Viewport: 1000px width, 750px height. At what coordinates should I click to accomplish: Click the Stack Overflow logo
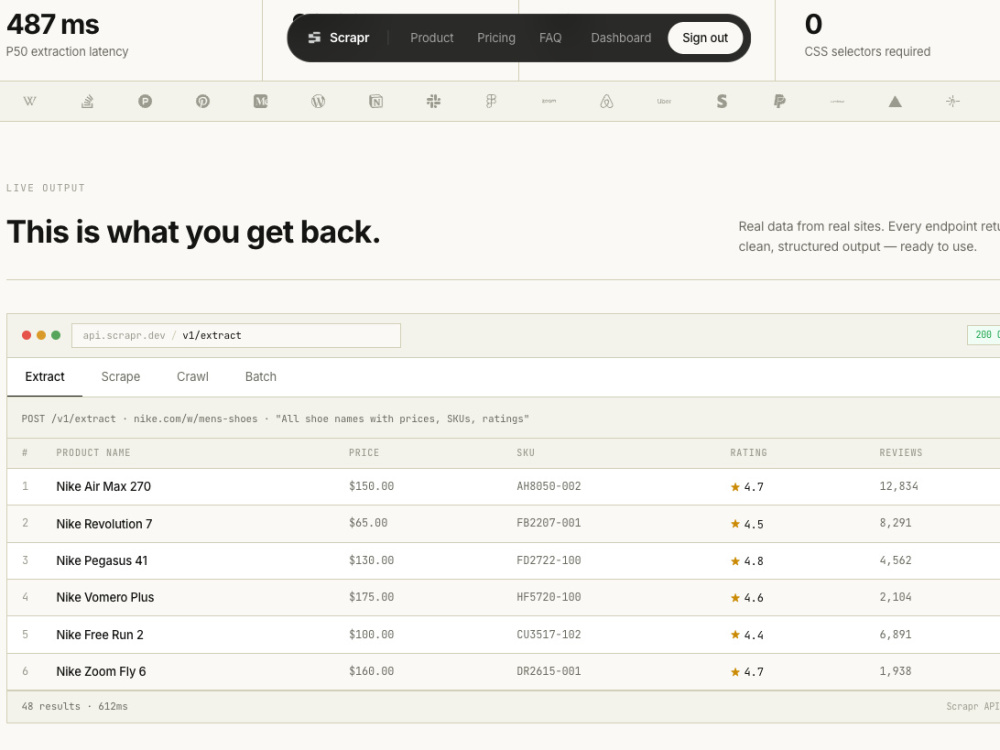(x=87, y=101)
